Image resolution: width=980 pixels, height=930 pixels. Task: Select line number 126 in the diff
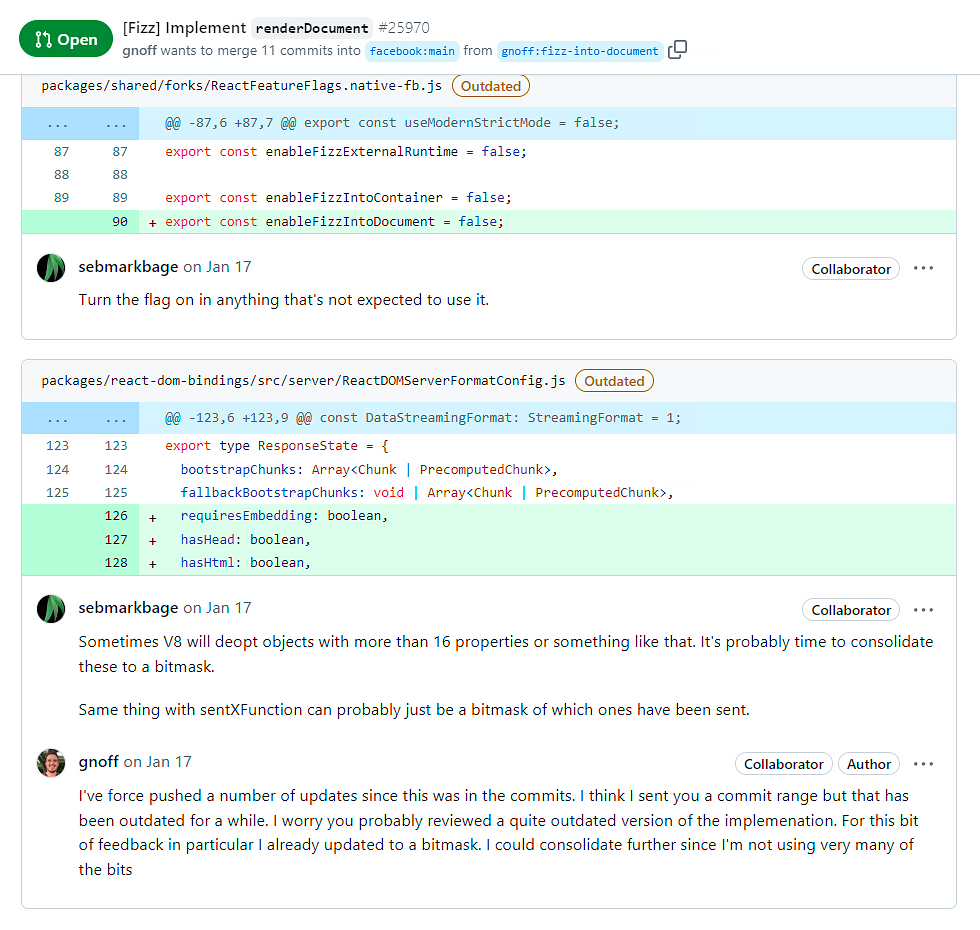(116, 516)
